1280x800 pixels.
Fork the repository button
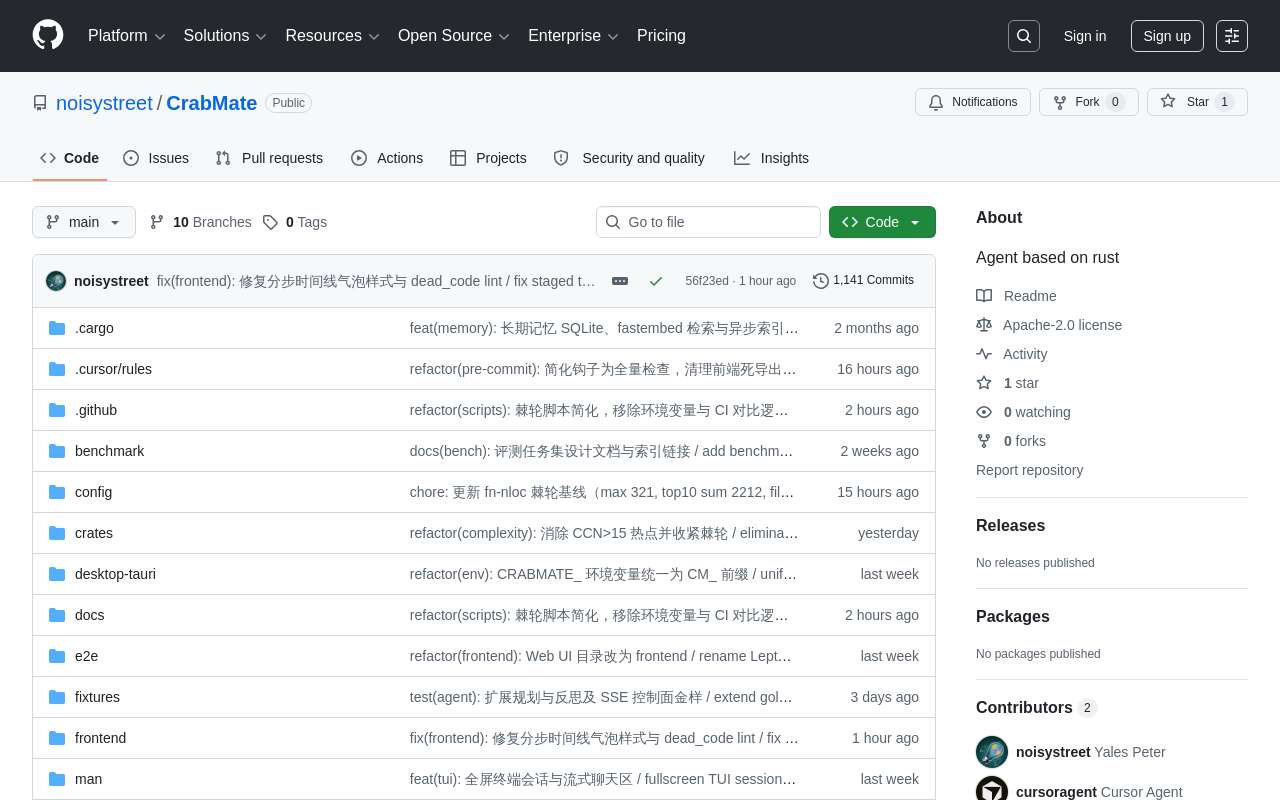pos(1089,102)
